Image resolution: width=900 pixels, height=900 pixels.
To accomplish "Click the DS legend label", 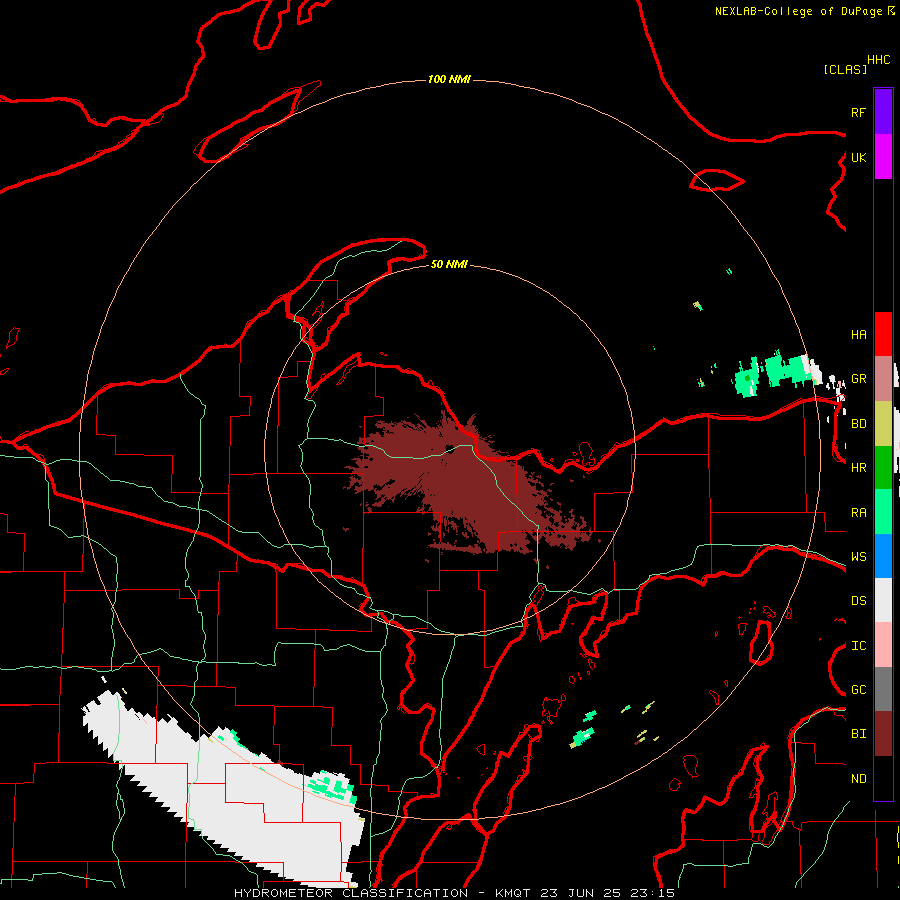I will [x=858, y=601].
